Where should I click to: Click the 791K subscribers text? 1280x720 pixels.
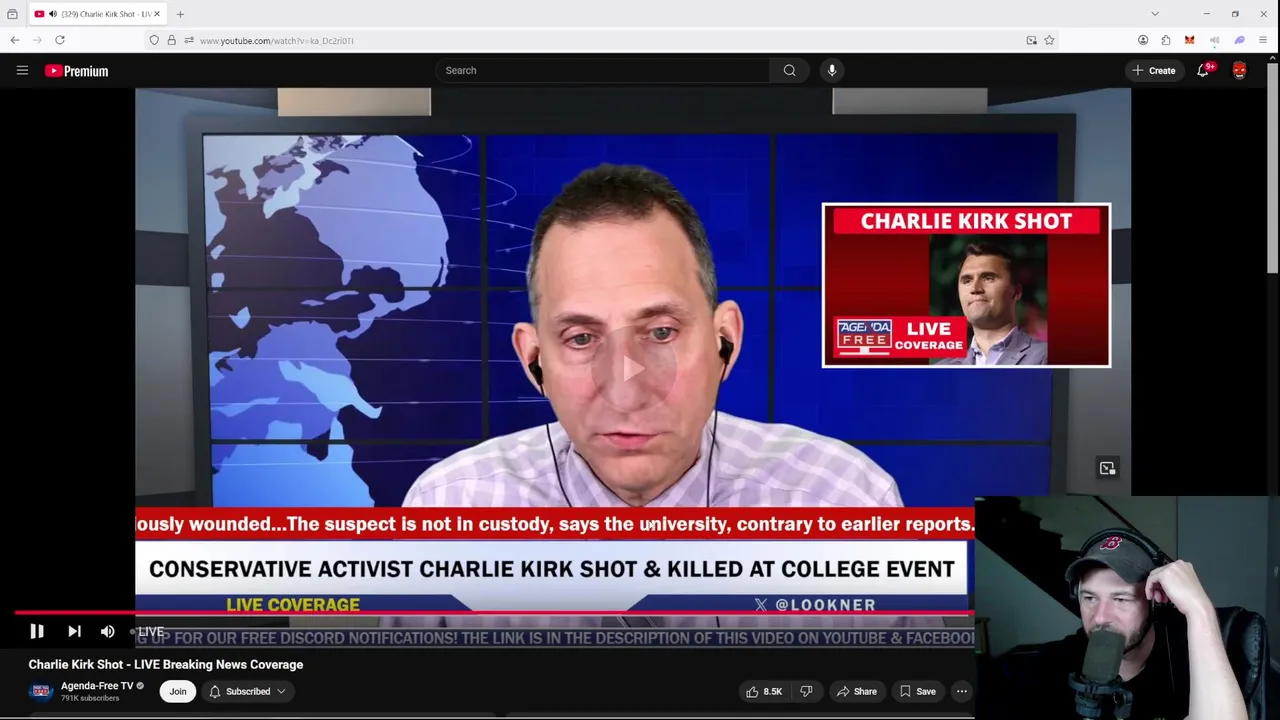coord(90,698)
